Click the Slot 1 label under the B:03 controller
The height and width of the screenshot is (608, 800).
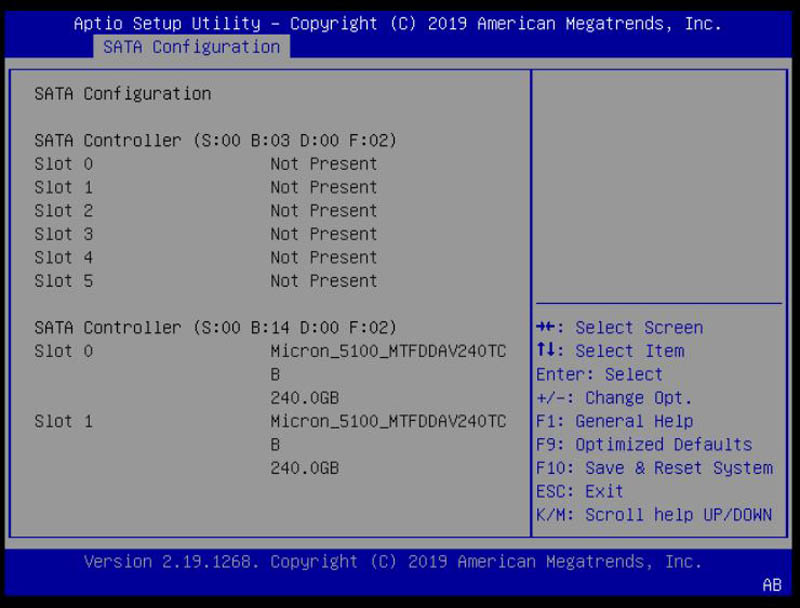coord(64,187)
